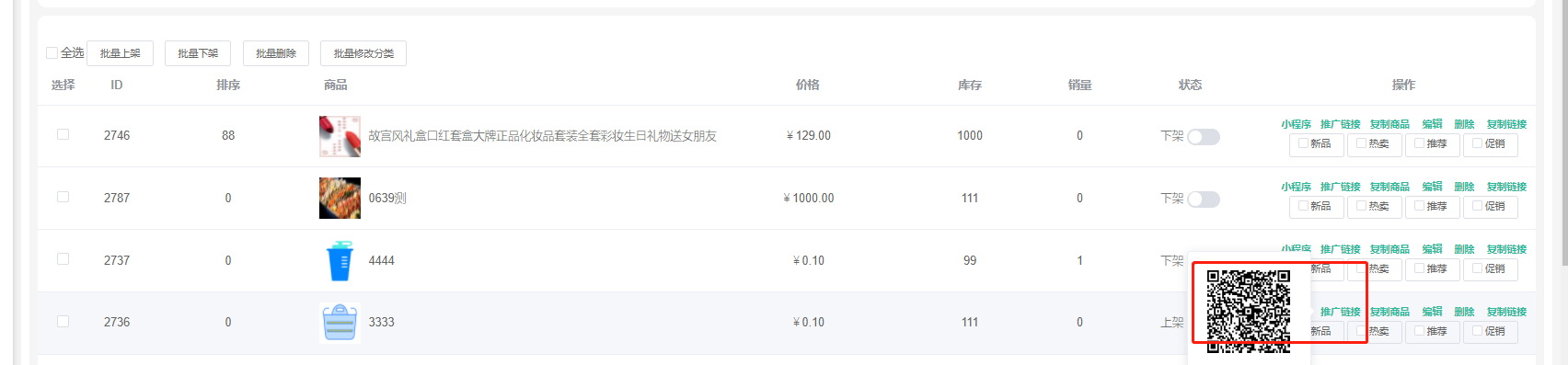Screen dimensions: 1568x365
Task: Select the row checkbox for ID 2737
Action: 63,259
